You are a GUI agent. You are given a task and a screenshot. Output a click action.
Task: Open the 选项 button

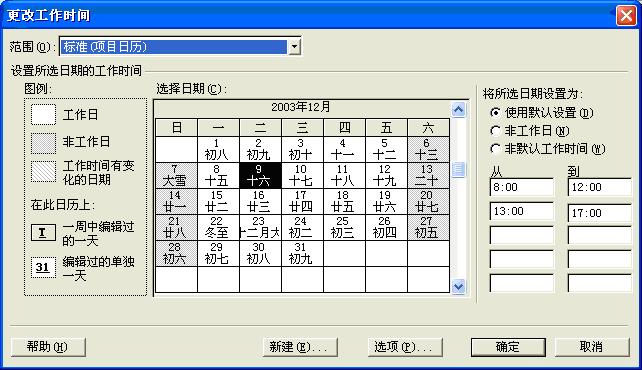click(x=405, y=347)
